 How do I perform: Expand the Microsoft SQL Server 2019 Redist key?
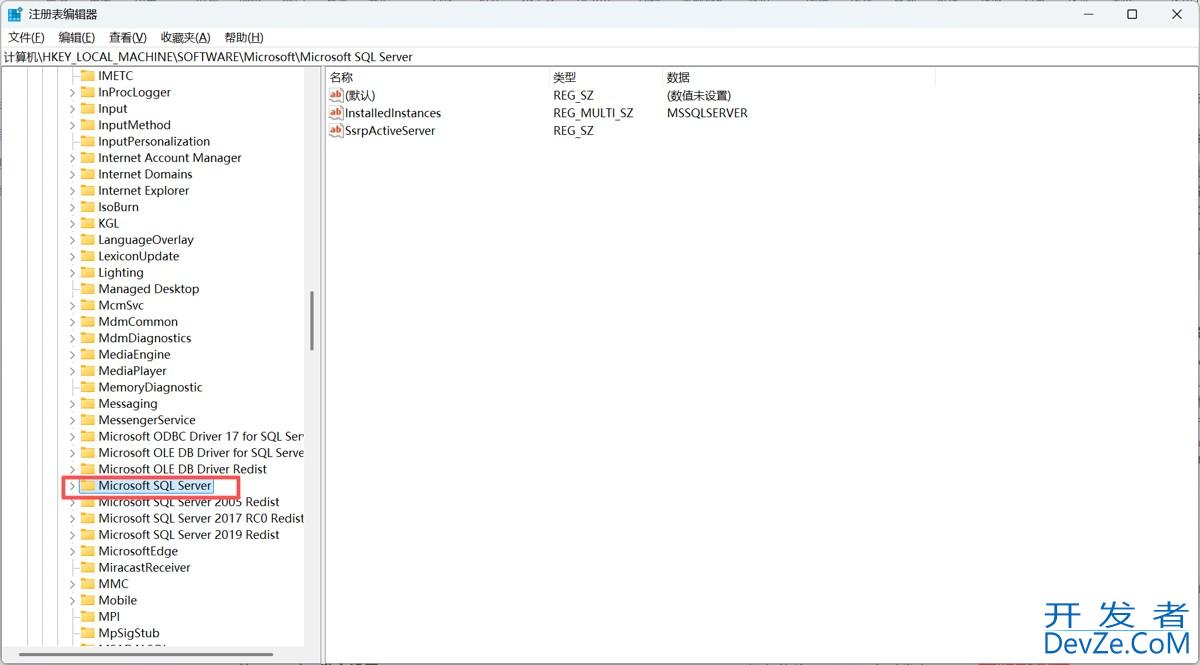click(x=70, y=534)
